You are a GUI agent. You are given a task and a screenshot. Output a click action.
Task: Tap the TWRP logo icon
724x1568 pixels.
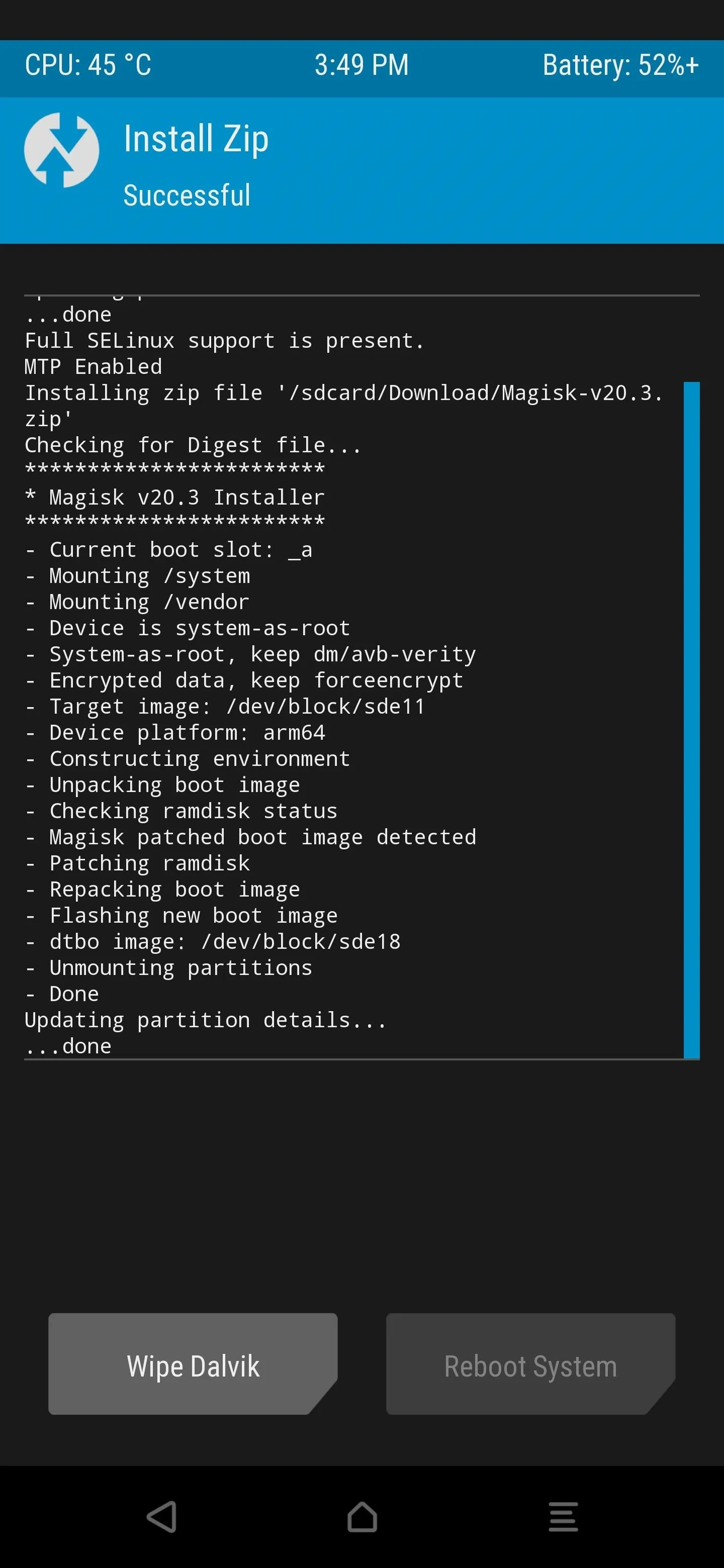pos(61,150)
